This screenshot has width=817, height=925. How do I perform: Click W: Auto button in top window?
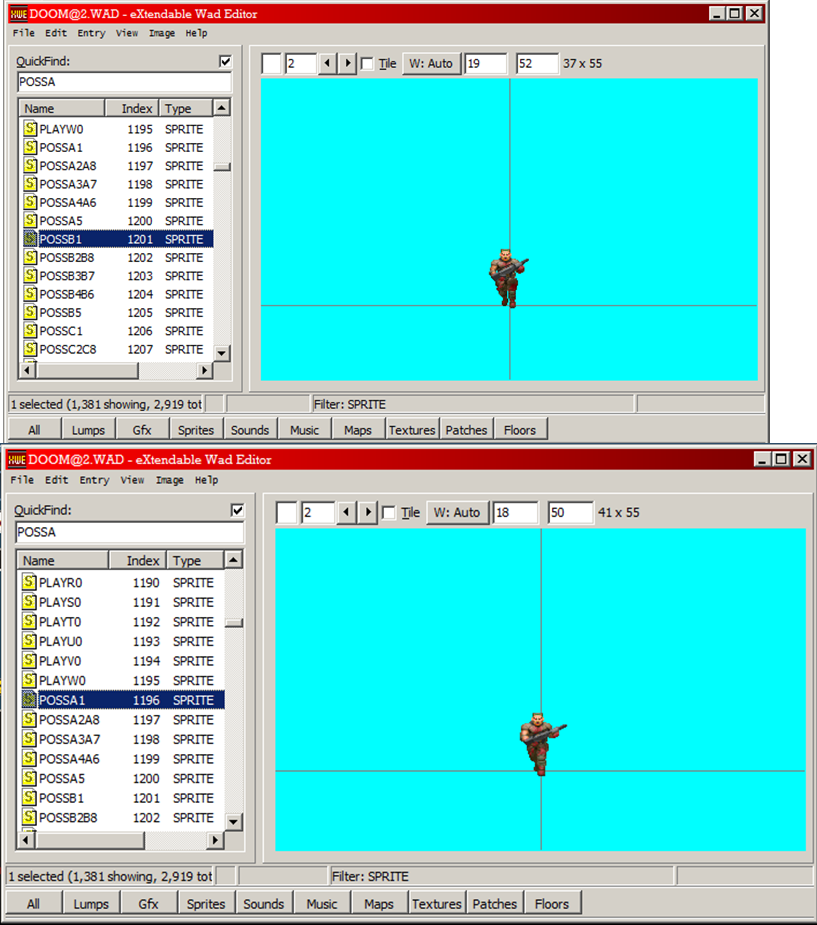[431, 63]
